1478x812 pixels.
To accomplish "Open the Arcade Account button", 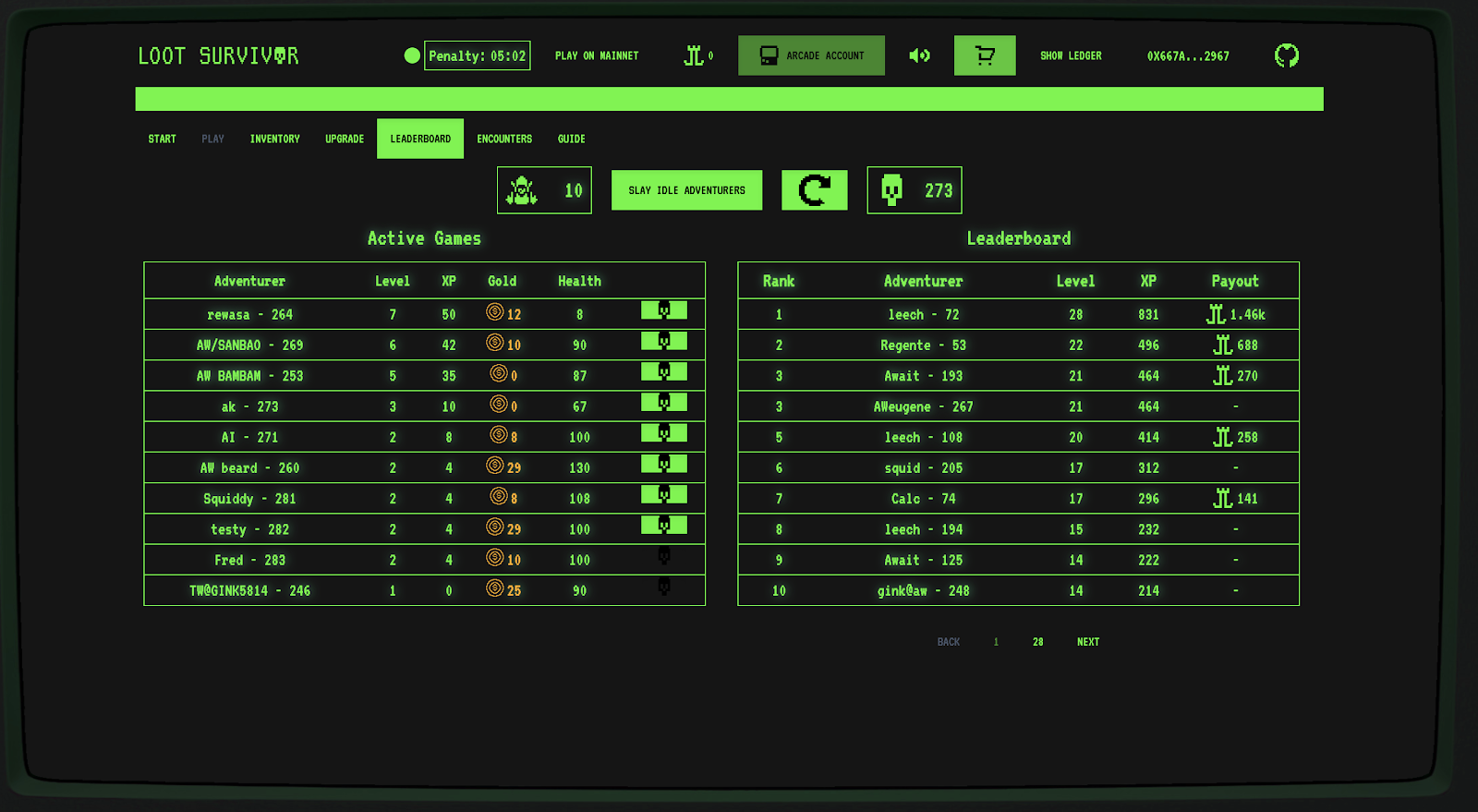I will coord(811,55).
